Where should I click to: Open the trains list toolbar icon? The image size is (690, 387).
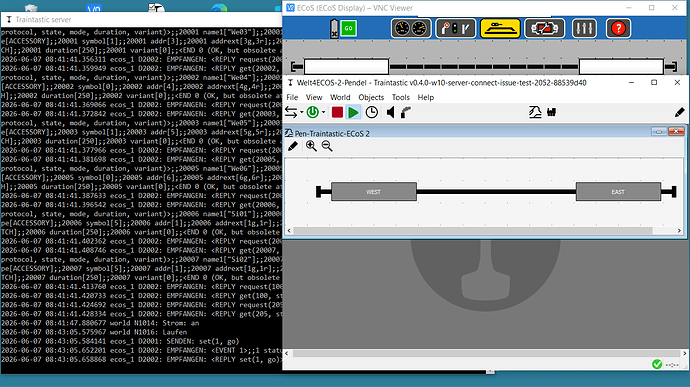(x=551, y=112)
